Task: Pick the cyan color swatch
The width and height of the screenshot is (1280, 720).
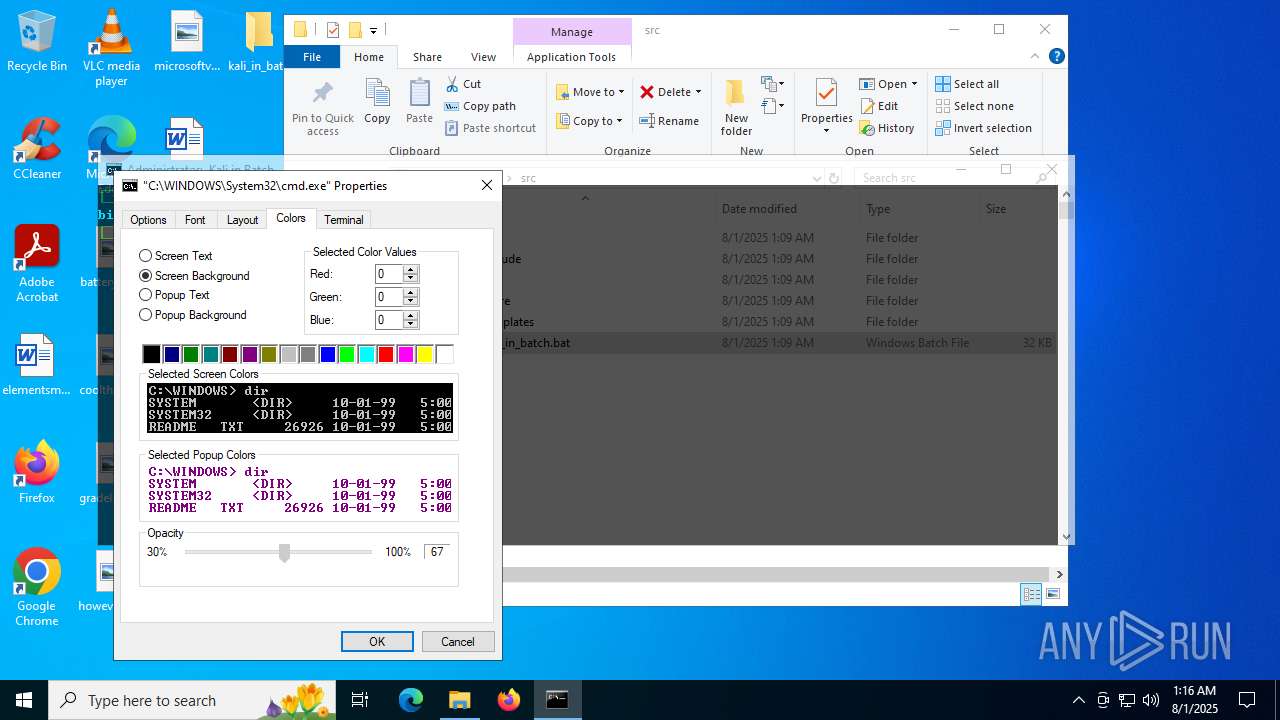Action: (366, 354)
